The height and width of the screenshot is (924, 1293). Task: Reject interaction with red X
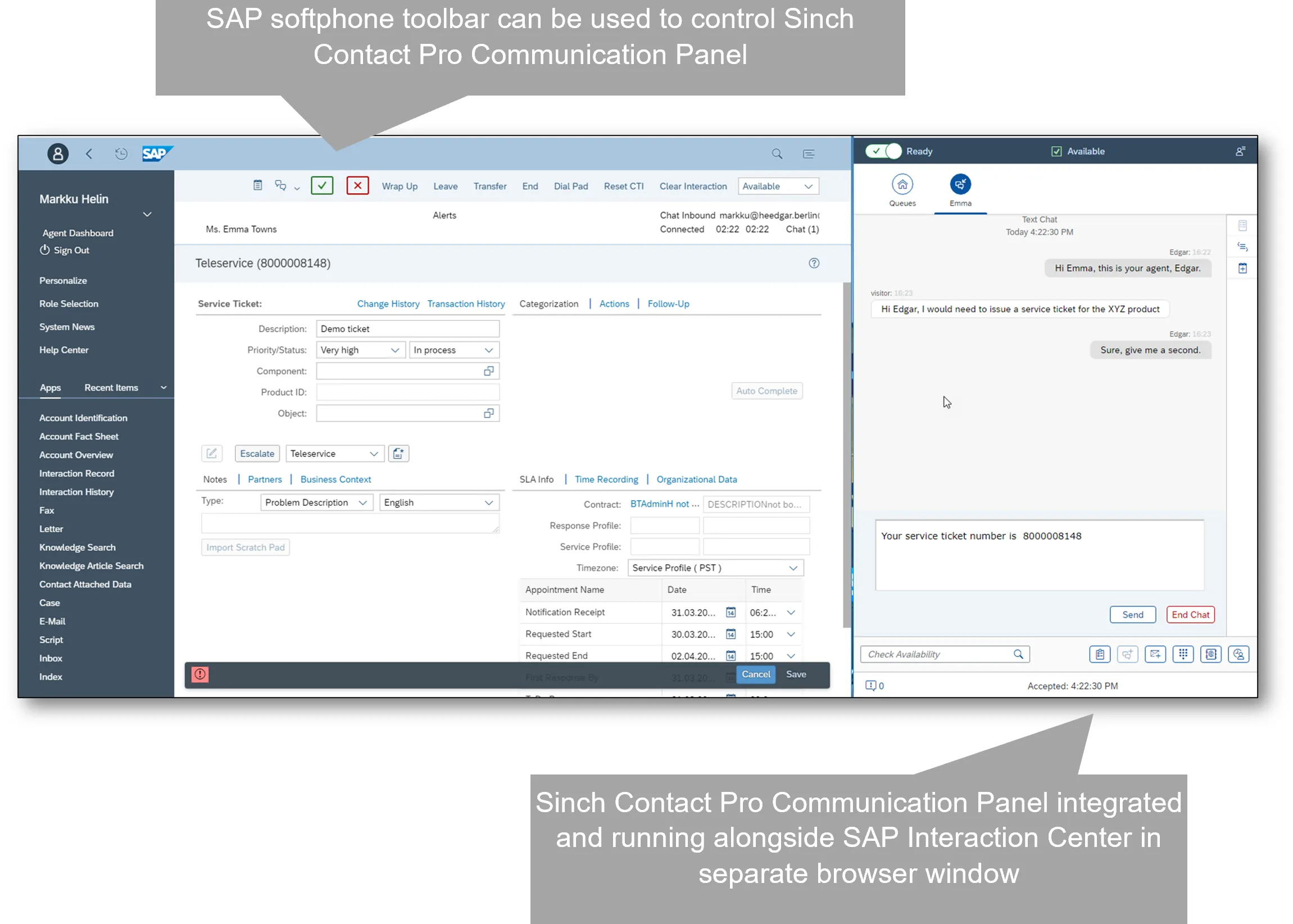point(357,185)
